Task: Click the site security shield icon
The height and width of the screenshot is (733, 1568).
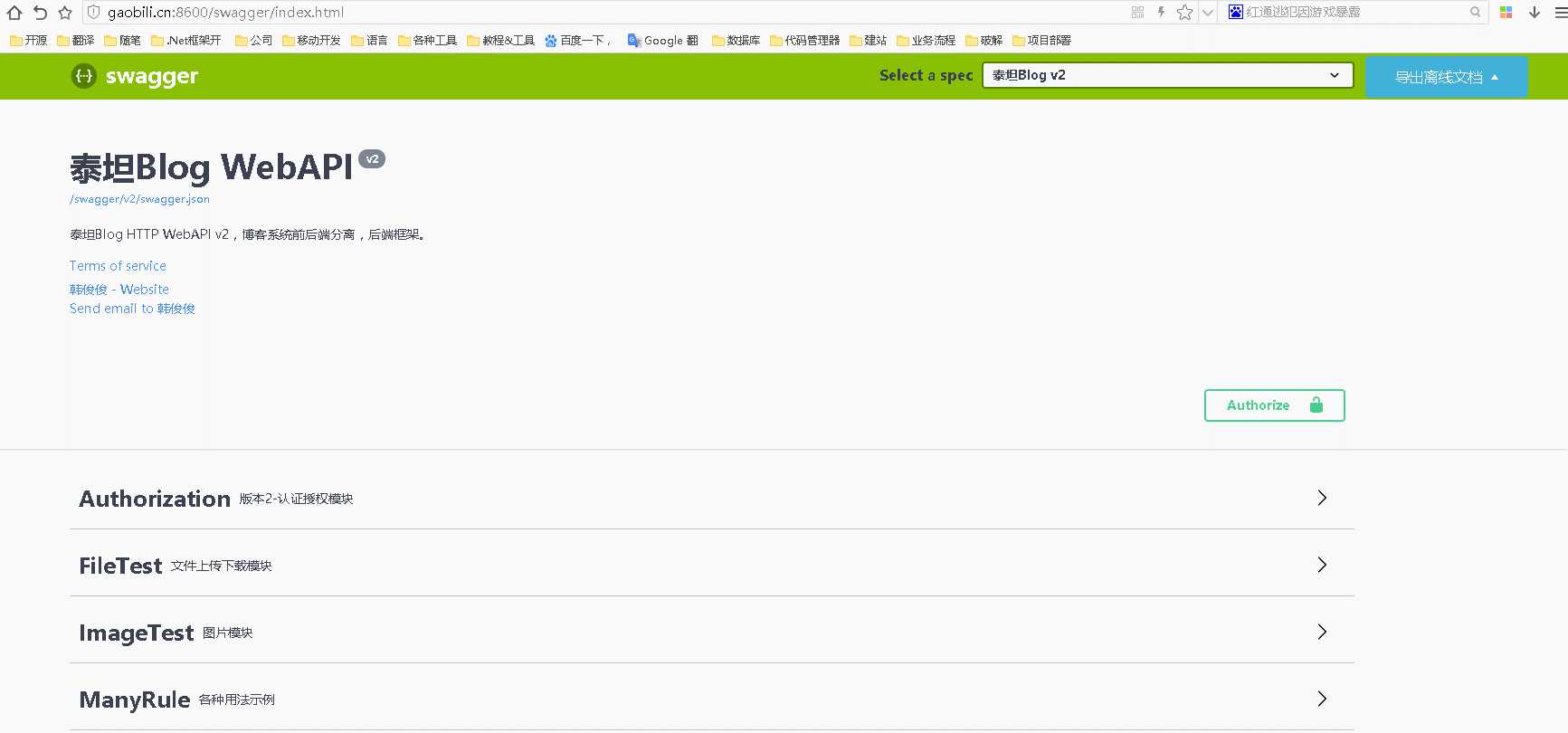Action: [x=93, y=13]
